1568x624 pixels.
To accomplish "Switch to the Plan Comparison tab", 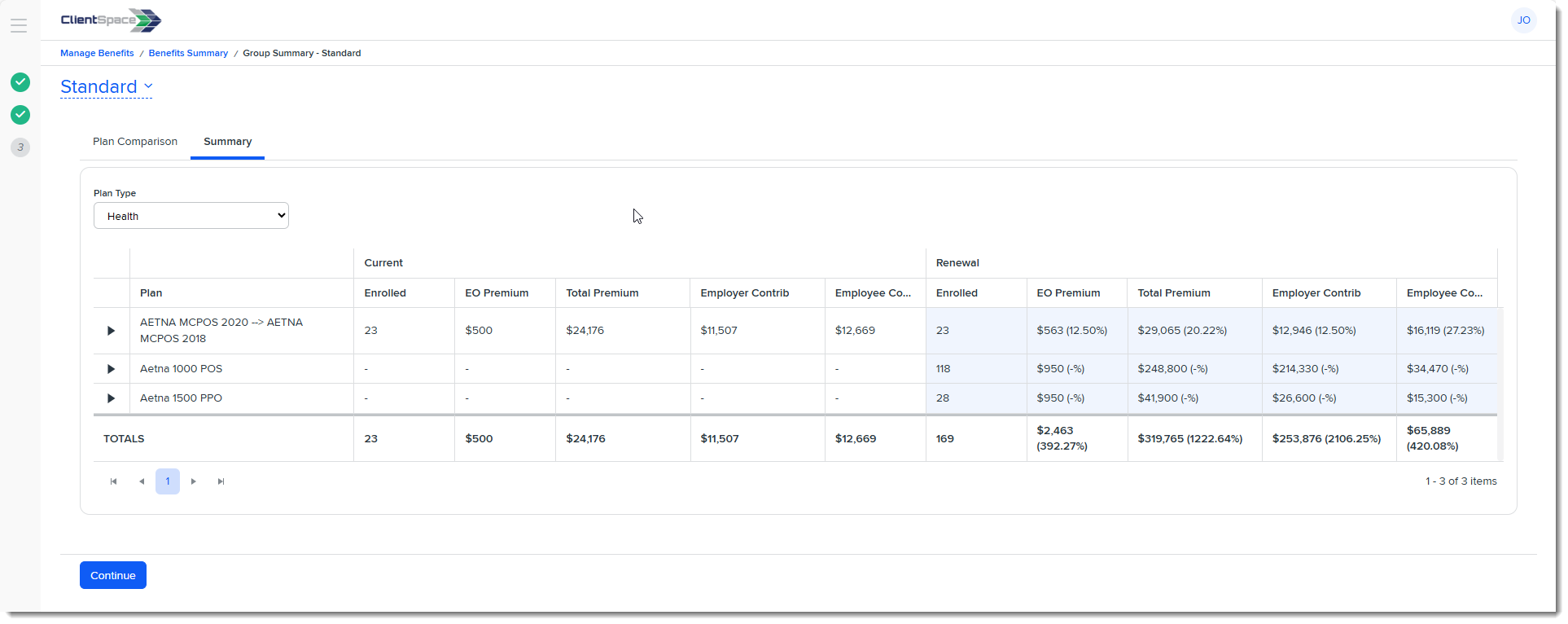I will 135,142.
